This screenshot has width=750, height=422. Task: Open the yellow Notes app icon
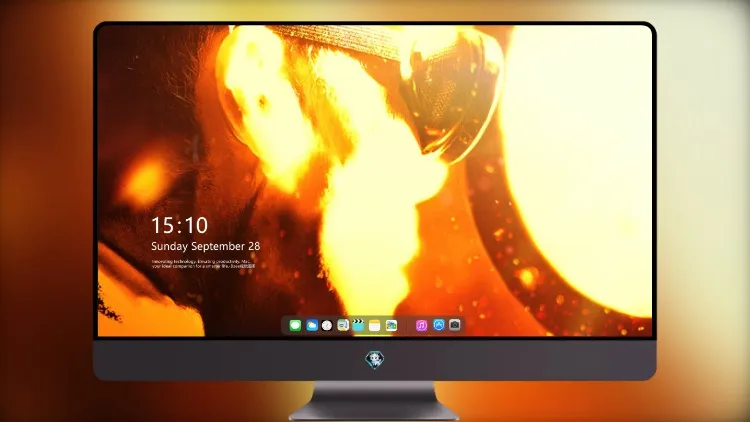click(375, 325)
